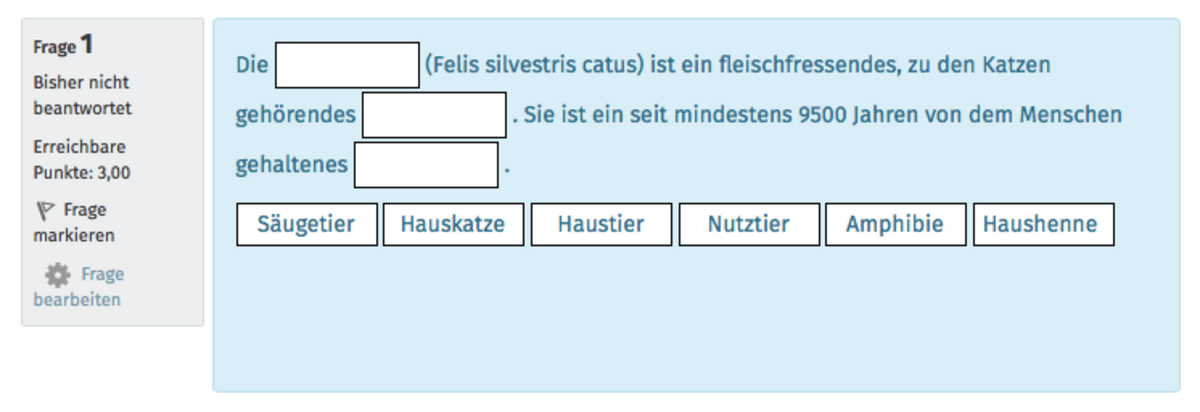This screenshot has width=1200, height=412.
Task: Click the Erreichbare Punkte 3,00 label
Action: (x=81, y=159)
